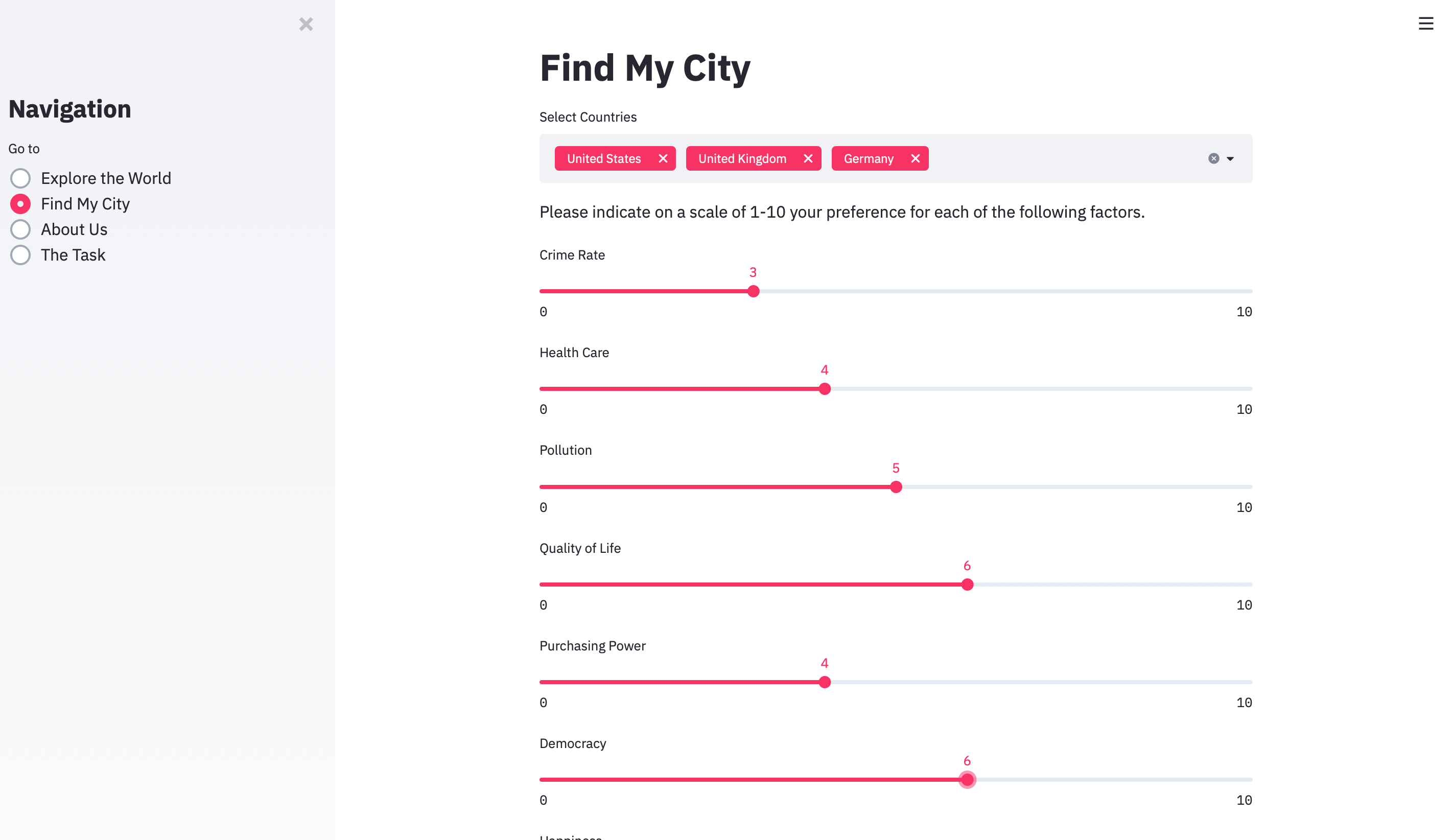Click the Crime Rate slider handle

point(753,292)
